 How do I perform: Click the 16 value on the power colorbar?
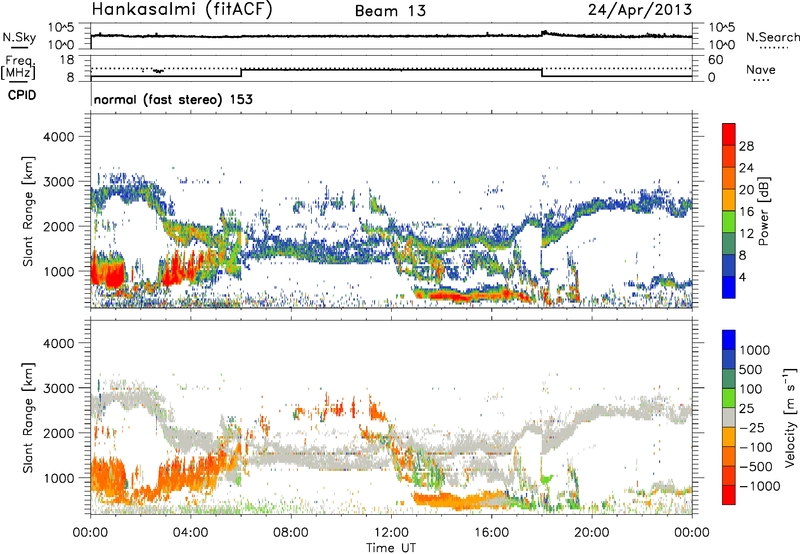[746, 212]
